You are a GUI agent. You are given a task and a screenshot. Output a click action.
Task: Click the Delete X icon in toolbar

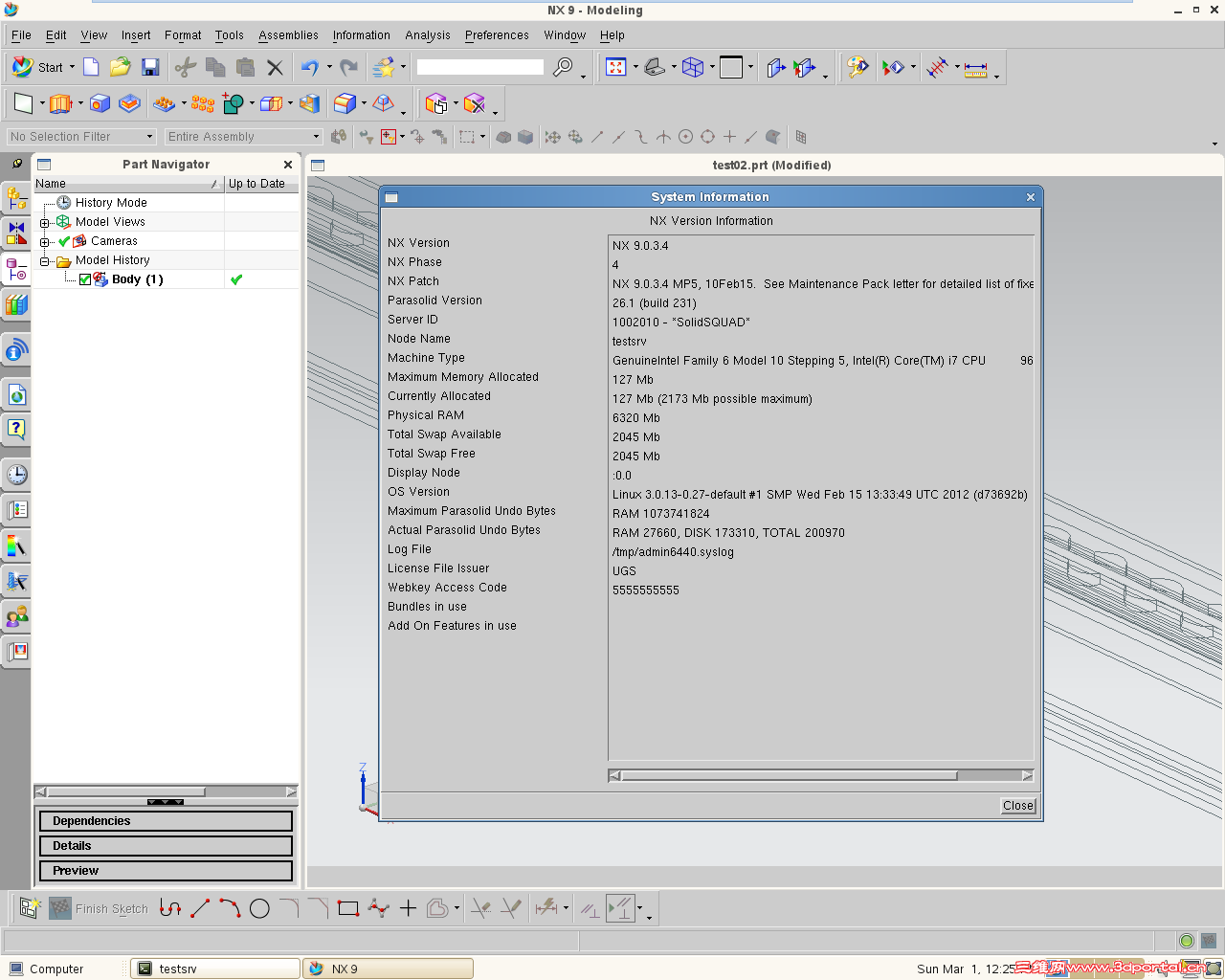coord(275,67)
